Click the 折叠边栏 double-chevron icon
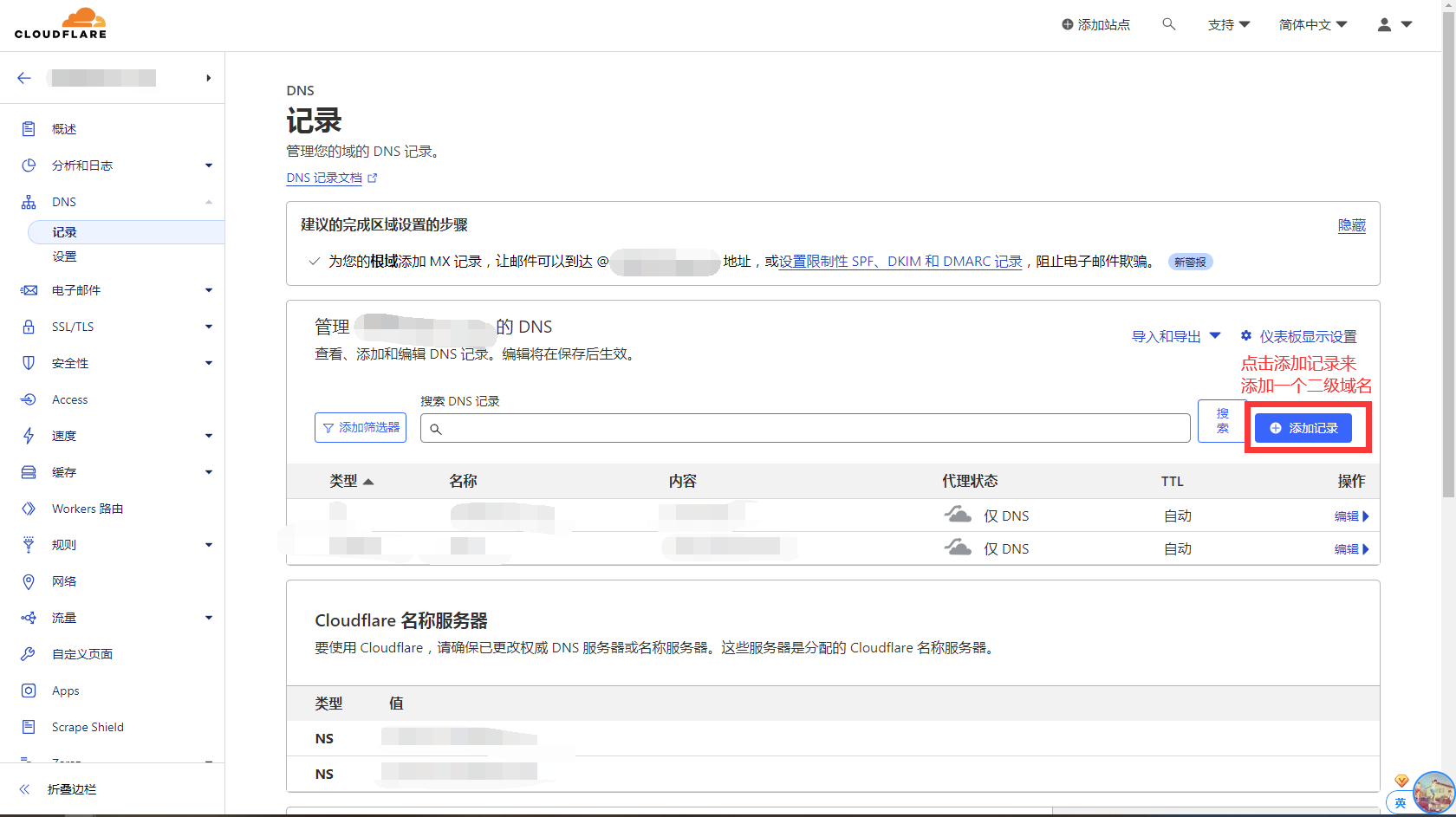 coord(24,789)
